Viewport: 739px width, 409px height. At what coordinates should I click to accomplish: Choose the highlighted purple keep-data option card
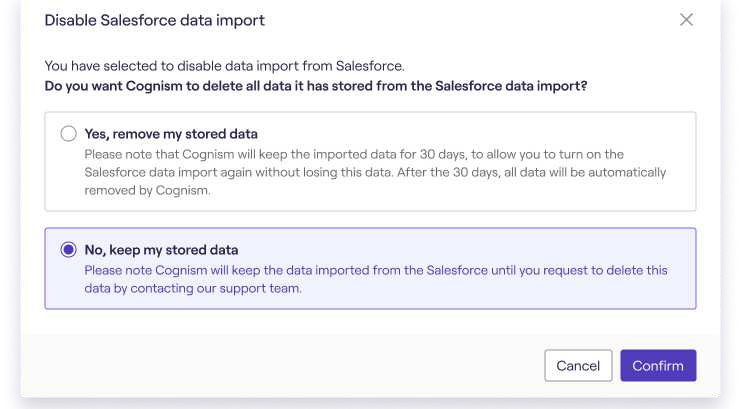click(370, 269)
